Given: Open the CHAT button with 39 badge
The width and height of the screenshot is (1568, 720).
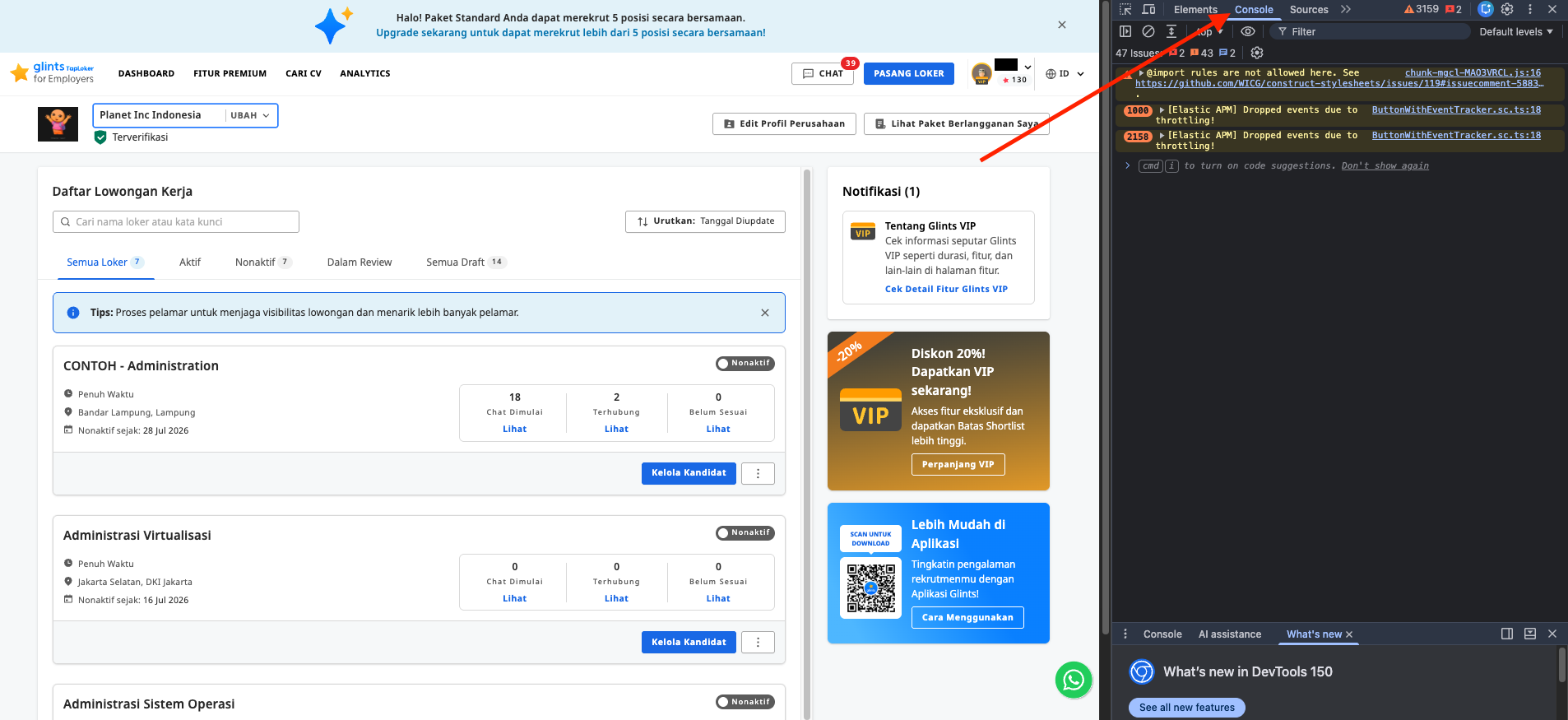Looking at the screenshot, I should point(823,74).
